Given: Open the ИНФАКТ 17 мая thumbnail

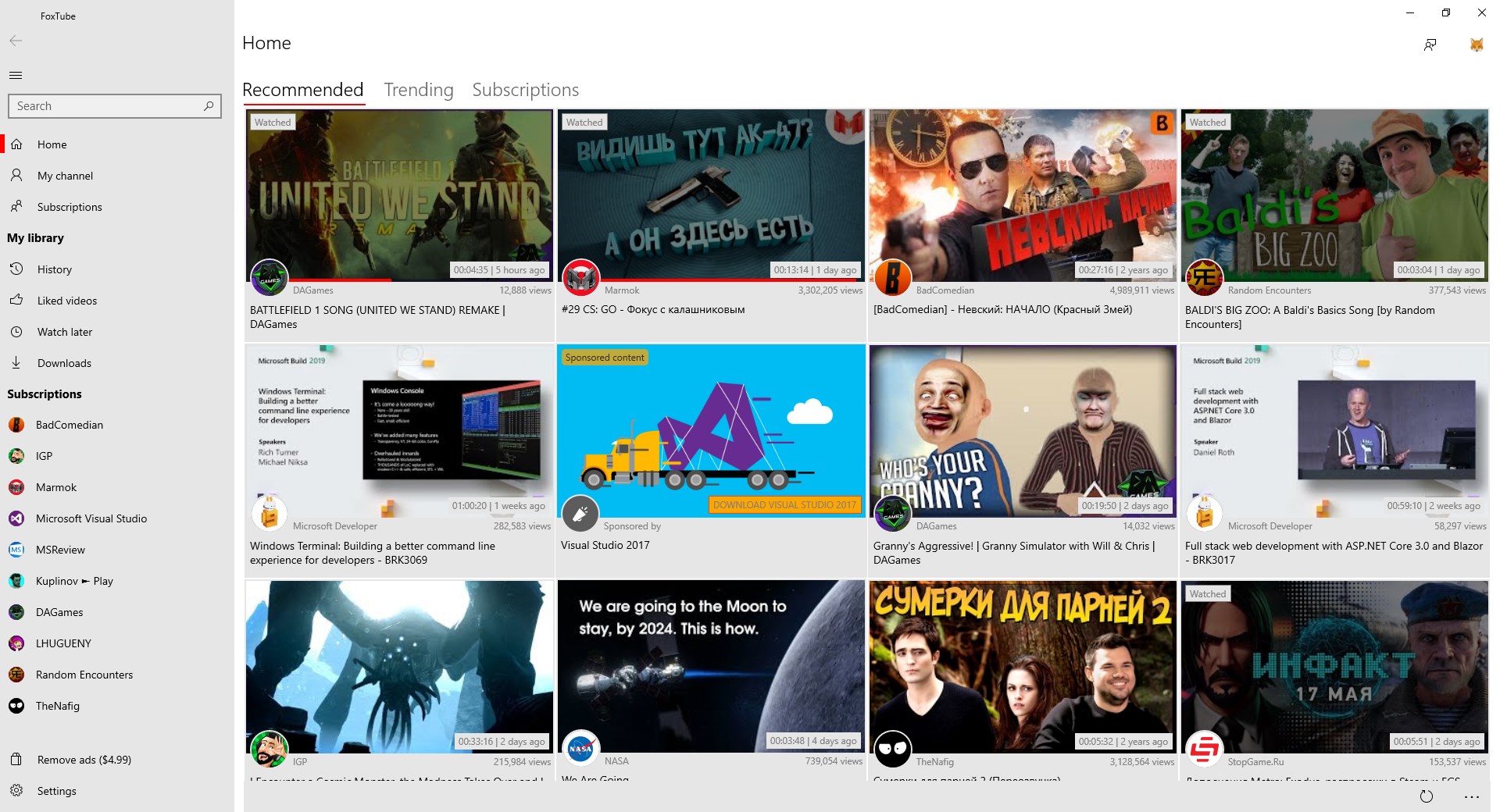Looking at the screenshot, I should [1334, 666].
